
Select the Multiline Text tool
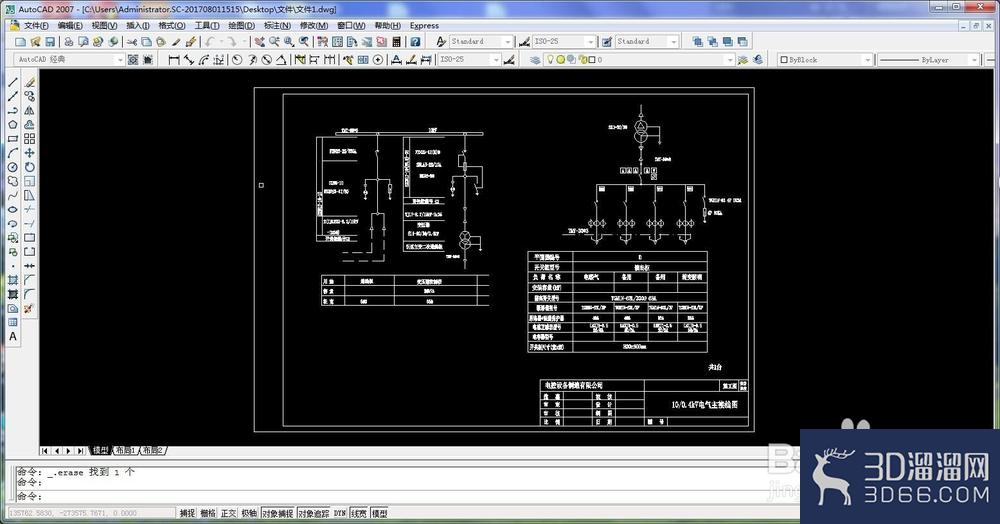click(x=13, y=337)
